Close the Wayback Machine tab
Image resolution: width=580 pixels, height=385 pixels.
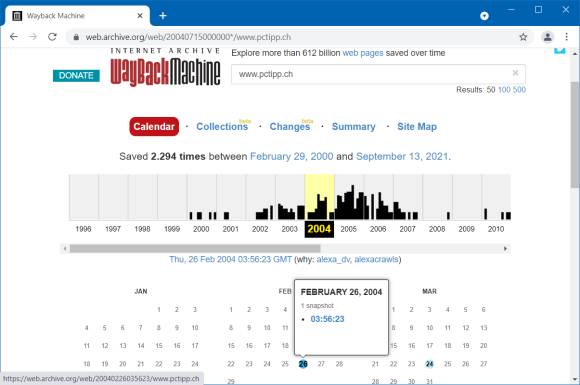(x=140, y=16)
